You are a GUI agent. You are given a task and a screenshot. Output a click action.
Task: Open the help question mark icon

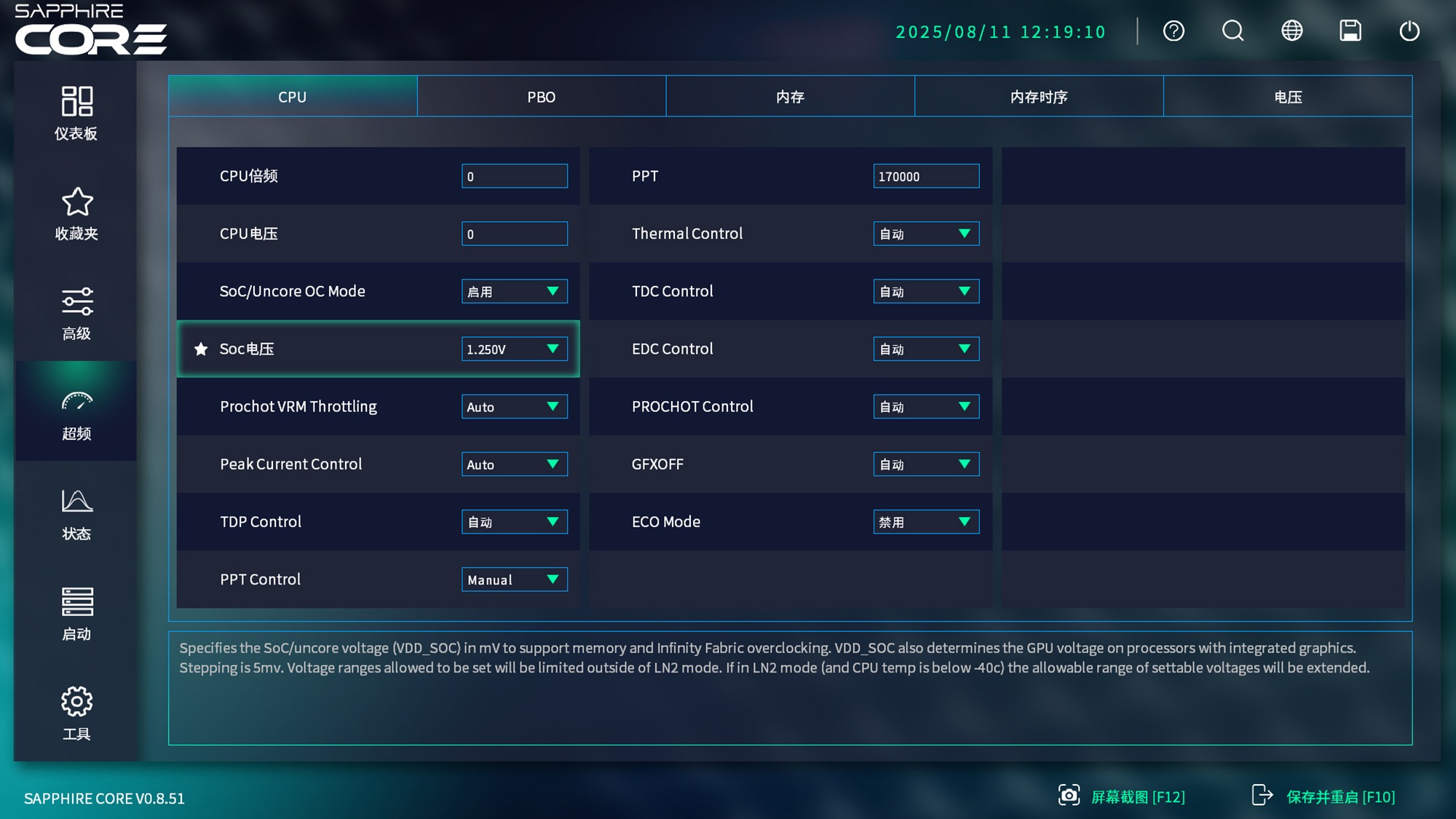(1174, 31)
